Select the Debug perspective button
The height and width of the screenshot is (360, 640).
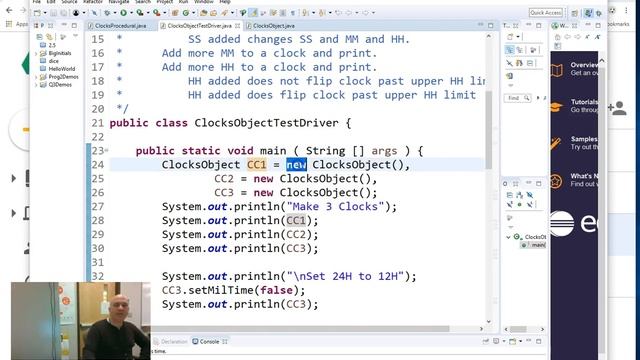(599, 13)
